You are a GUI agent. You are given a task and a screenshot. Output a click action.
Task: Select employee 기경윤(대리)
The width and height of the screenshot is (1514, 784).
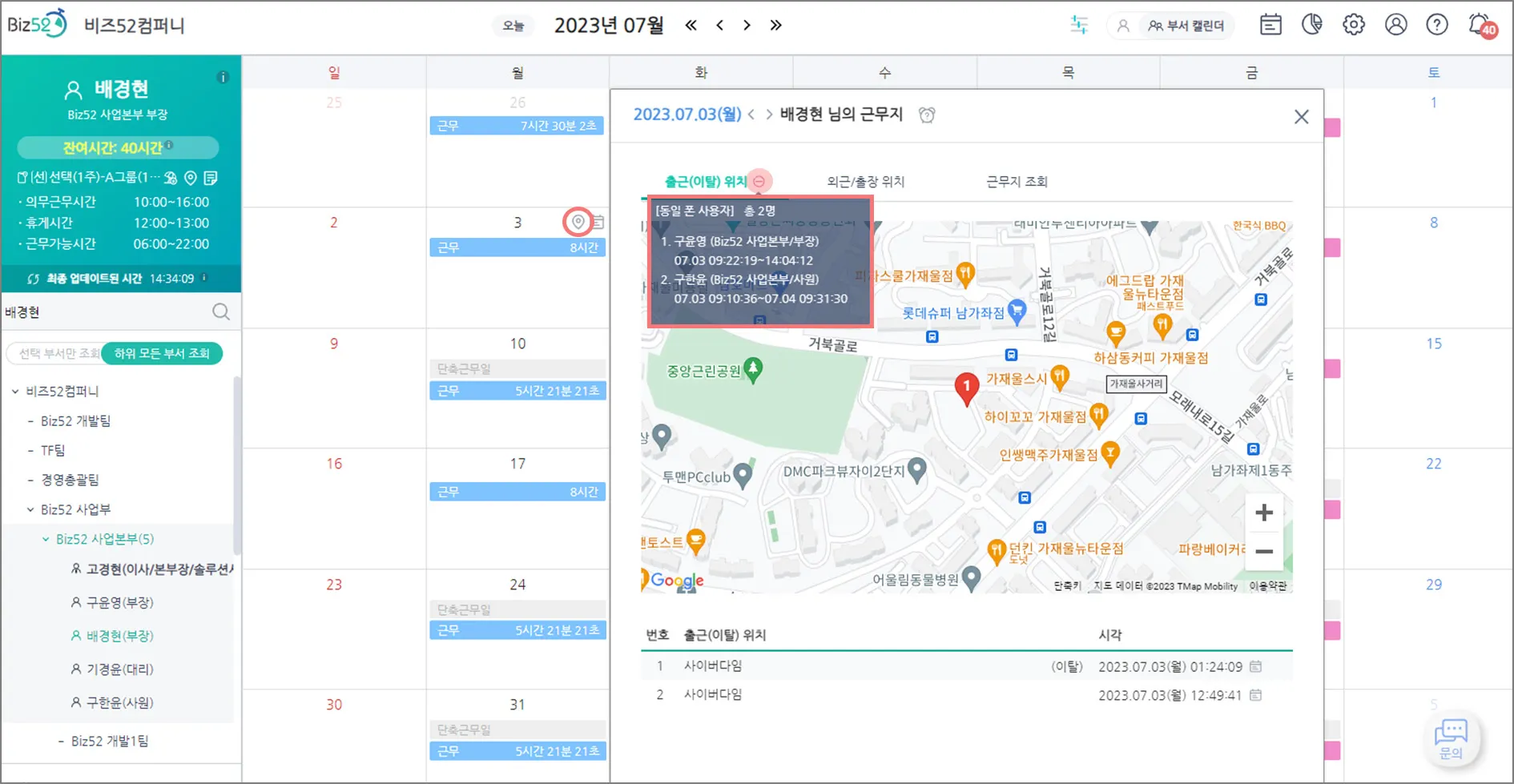tap(112, 669)
